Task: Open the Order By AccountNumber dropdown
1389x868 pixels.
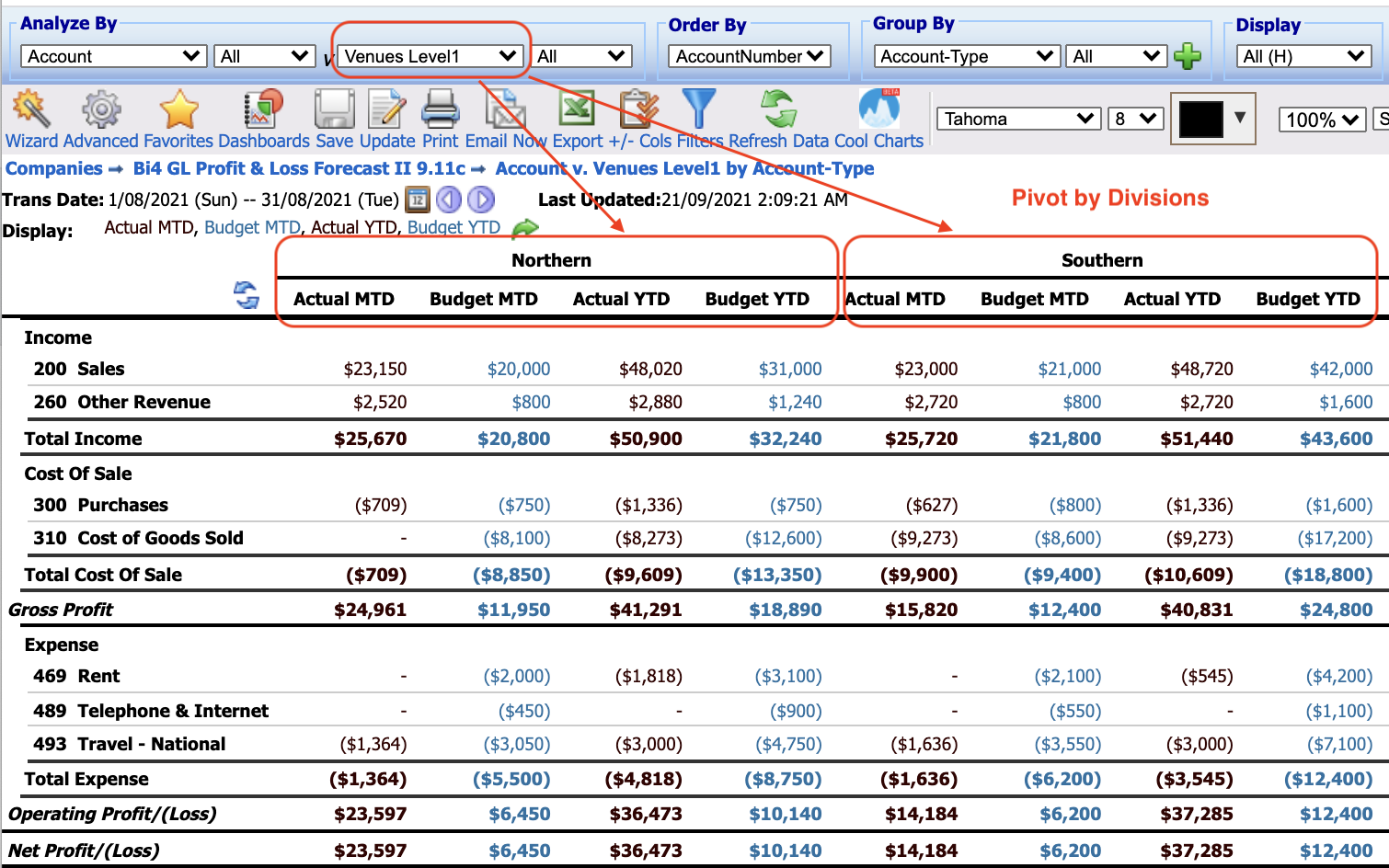Action: 749,56
